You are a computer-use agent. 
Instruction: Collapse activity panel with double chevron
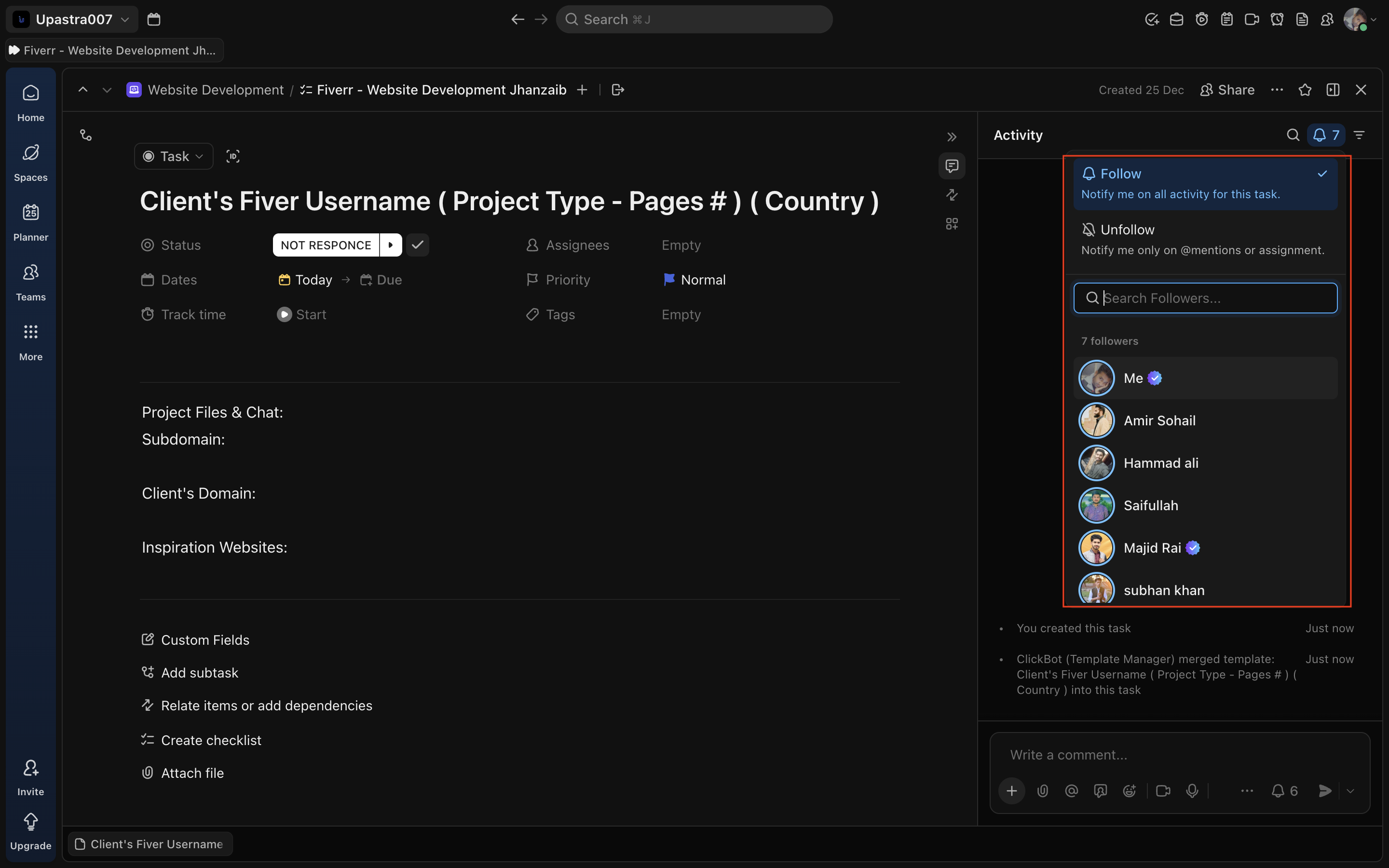click(x=952, y=136)
